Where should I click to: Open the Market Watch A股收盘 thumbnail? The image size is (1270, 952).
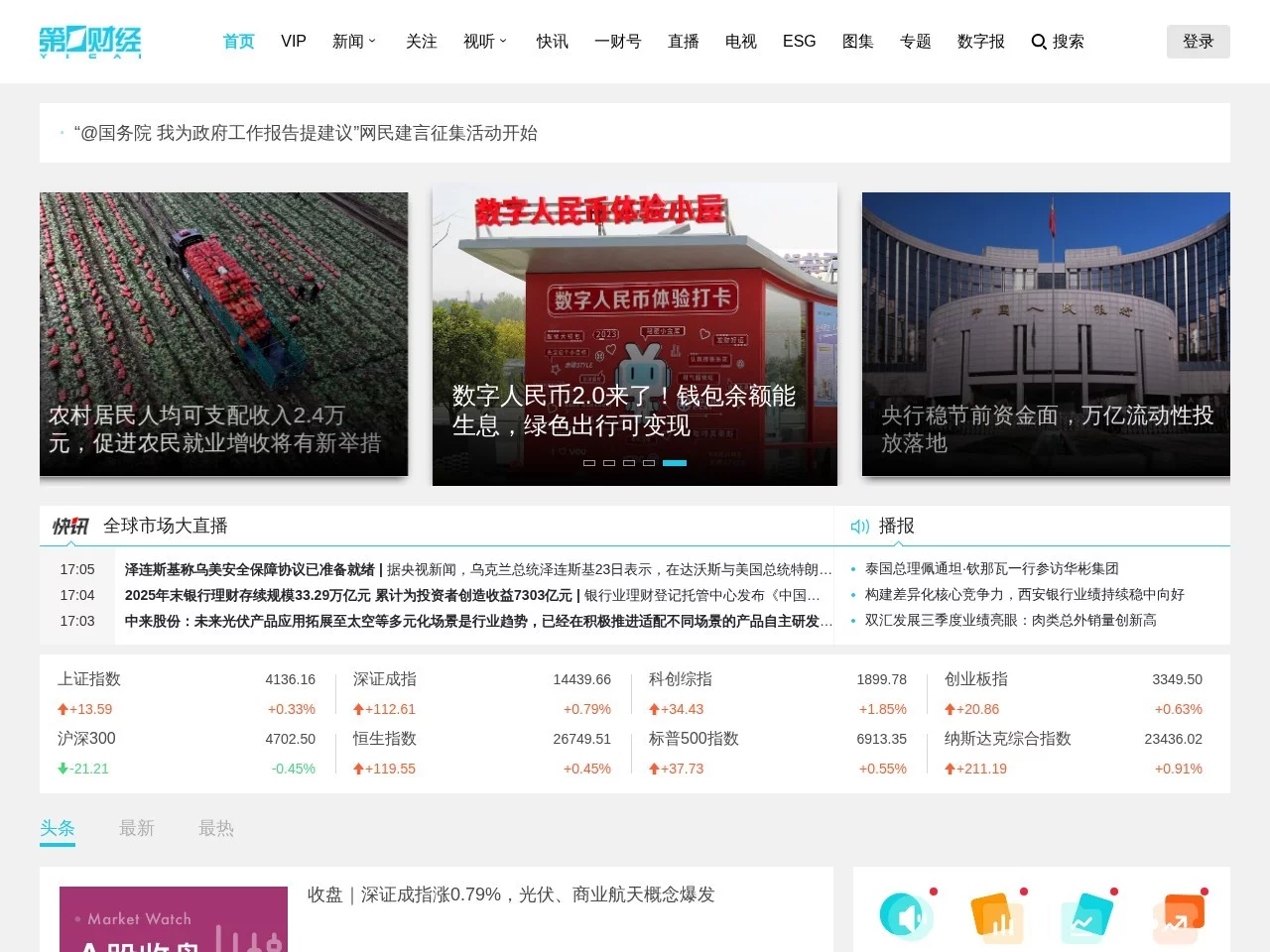(173, 919)
